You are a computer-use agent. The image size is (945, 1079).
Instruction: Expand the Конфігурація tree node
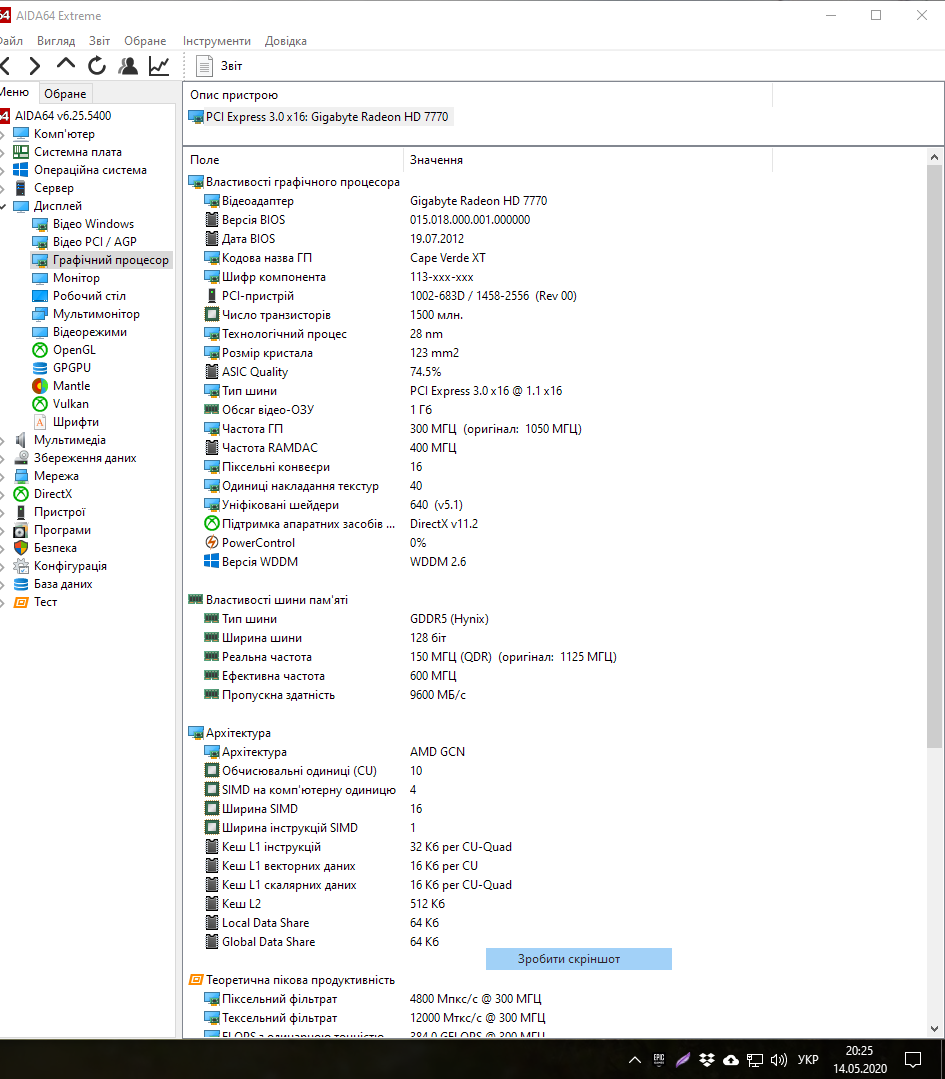3,566
